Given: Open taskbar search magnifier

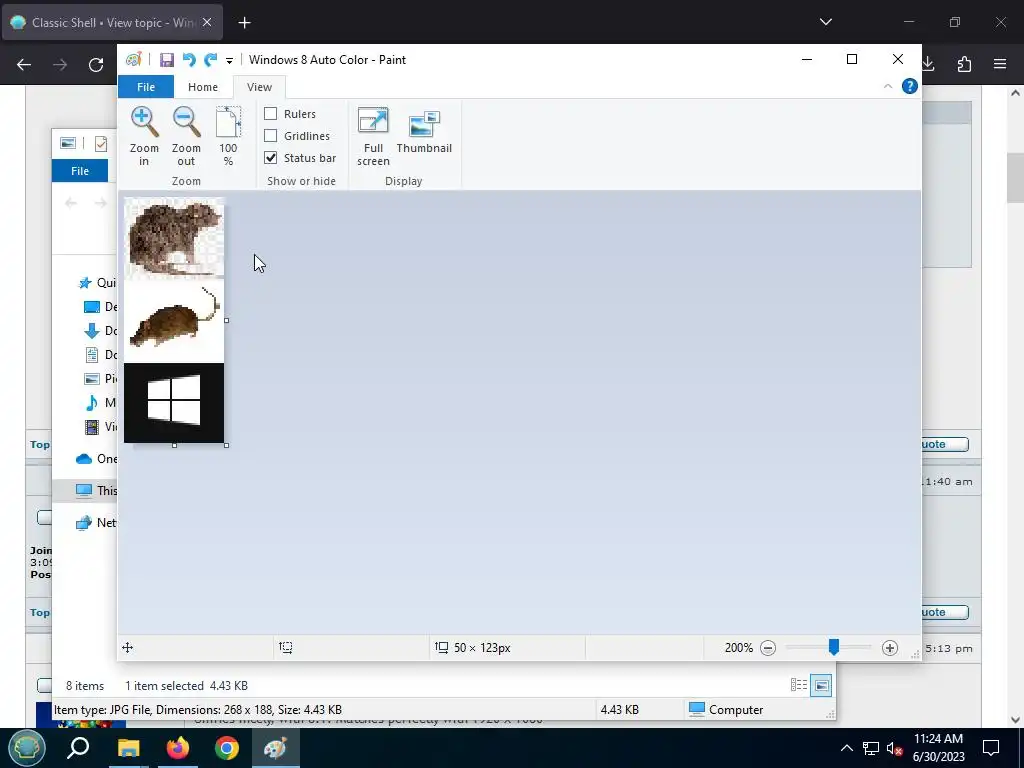Looking at the screenshot, I should coord(78,748).
